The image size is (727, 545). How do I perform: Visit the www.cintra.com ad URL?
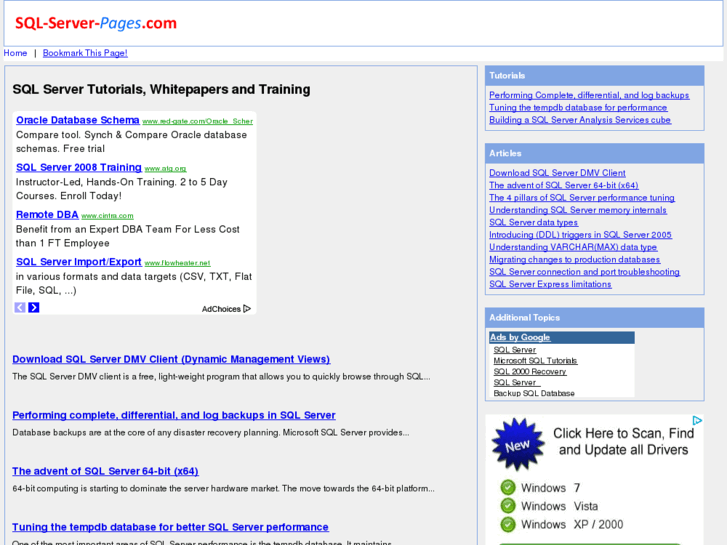point(108,216)
